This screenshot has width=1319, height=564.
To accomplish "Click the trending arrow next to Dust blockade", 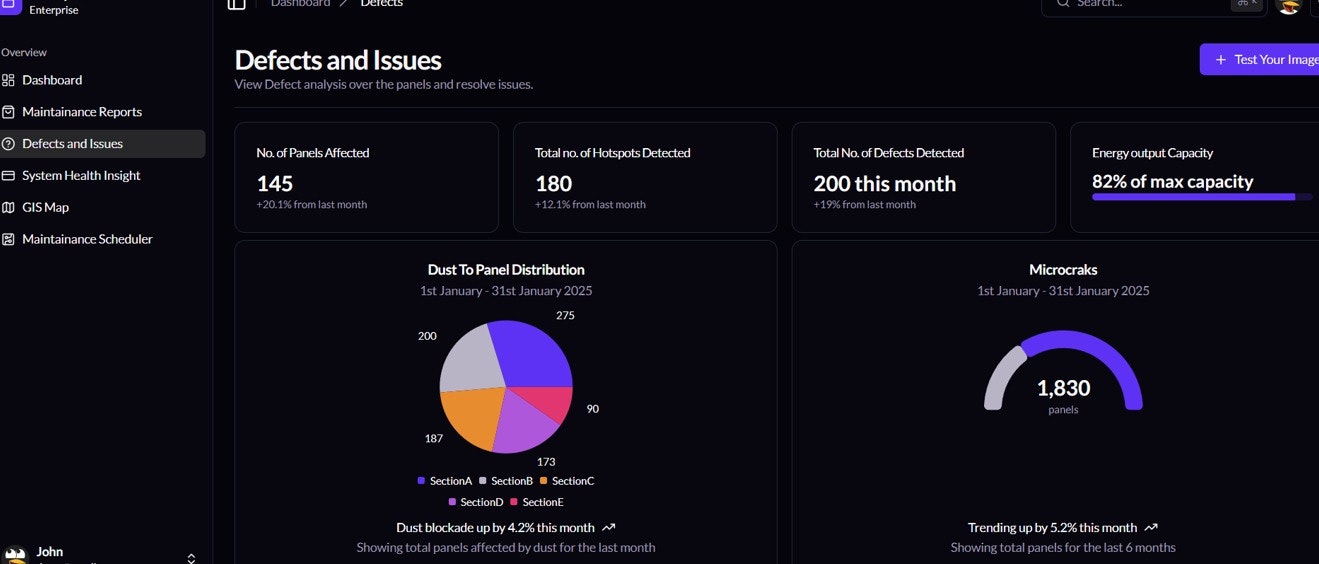I will tap(609, 528).
